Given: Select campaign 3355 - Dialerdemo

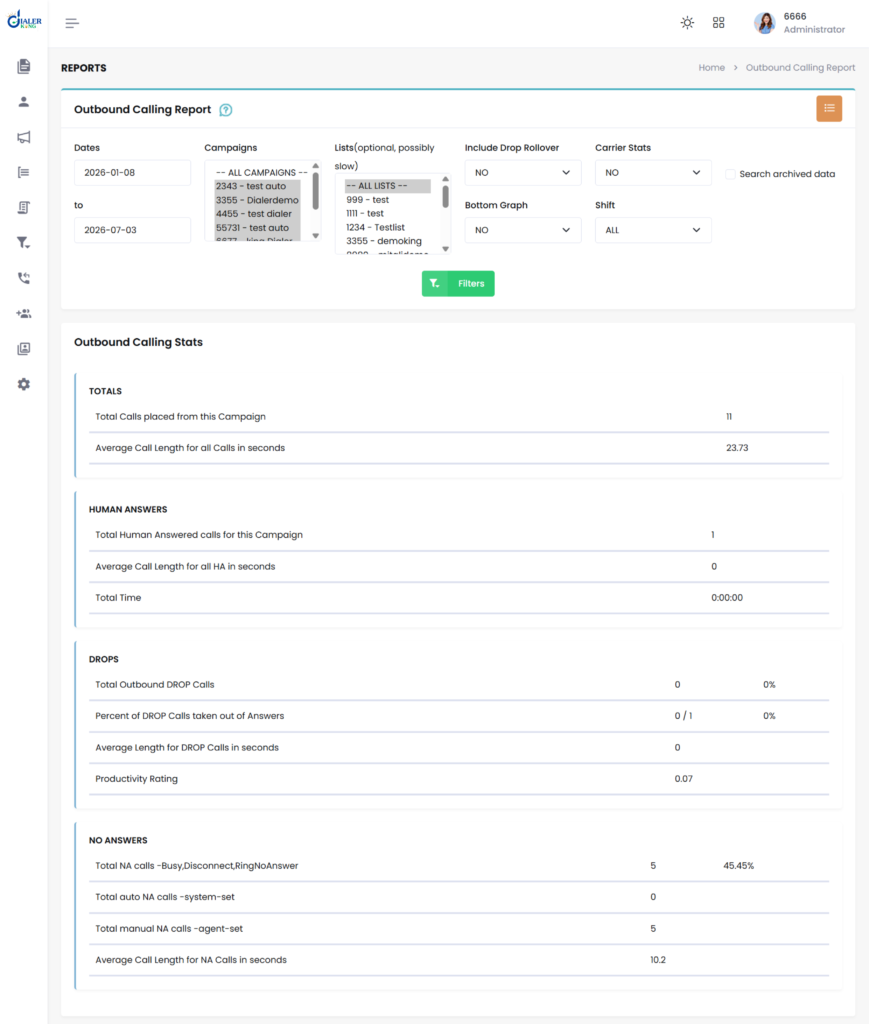Looking at the screenshot, I should tap(257, 200).
